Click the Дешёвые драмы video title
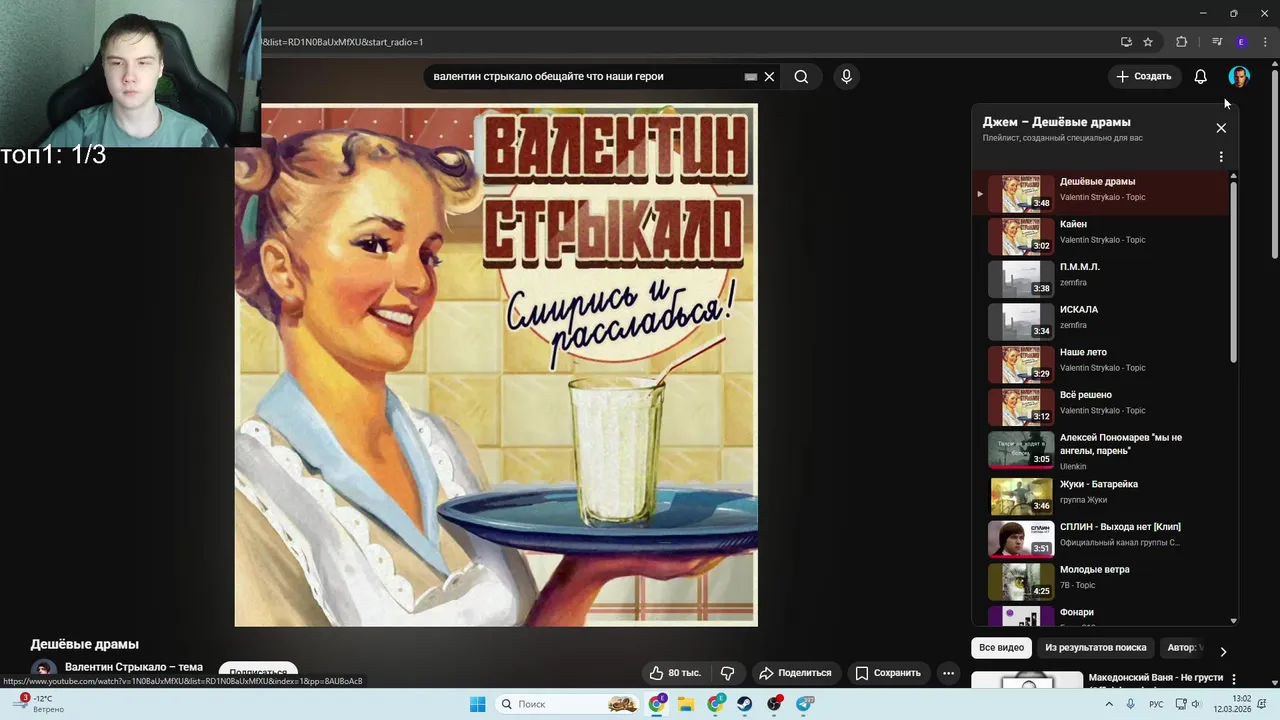This screenshot has width=1280, height=720. 85,644
